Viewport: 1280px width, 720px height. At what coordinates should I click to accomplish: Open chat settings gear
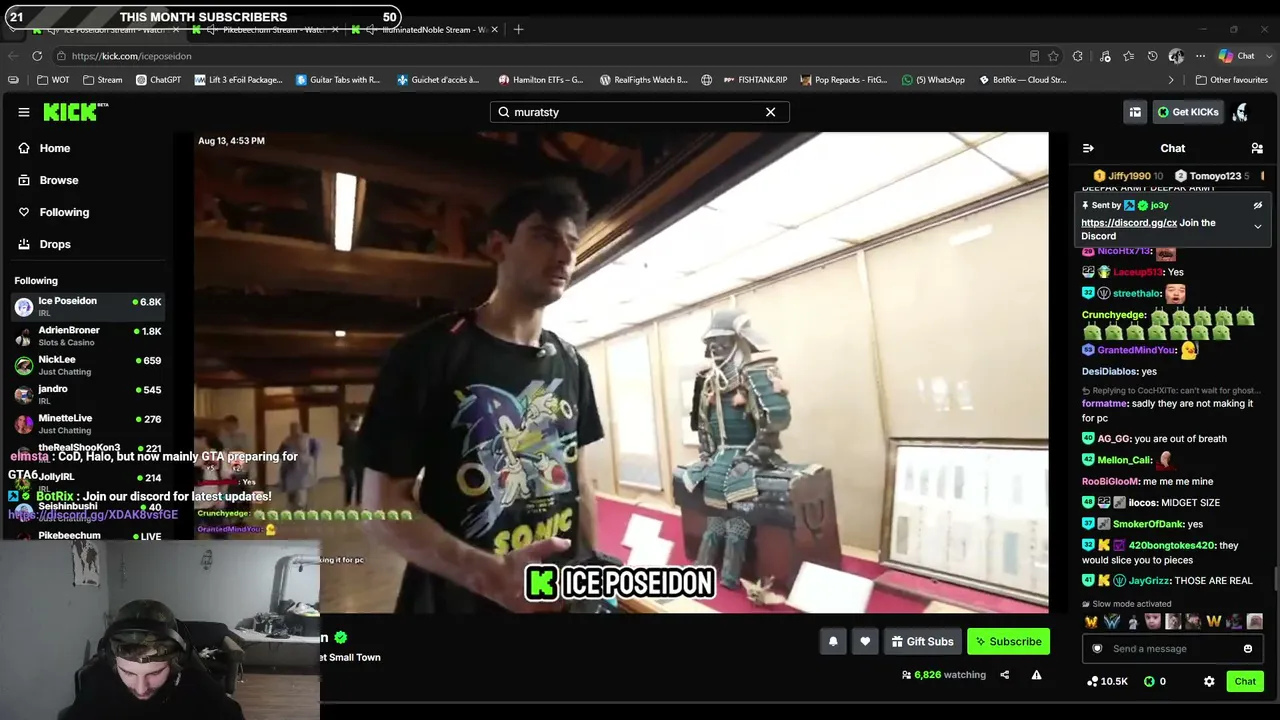point(1209,682)
